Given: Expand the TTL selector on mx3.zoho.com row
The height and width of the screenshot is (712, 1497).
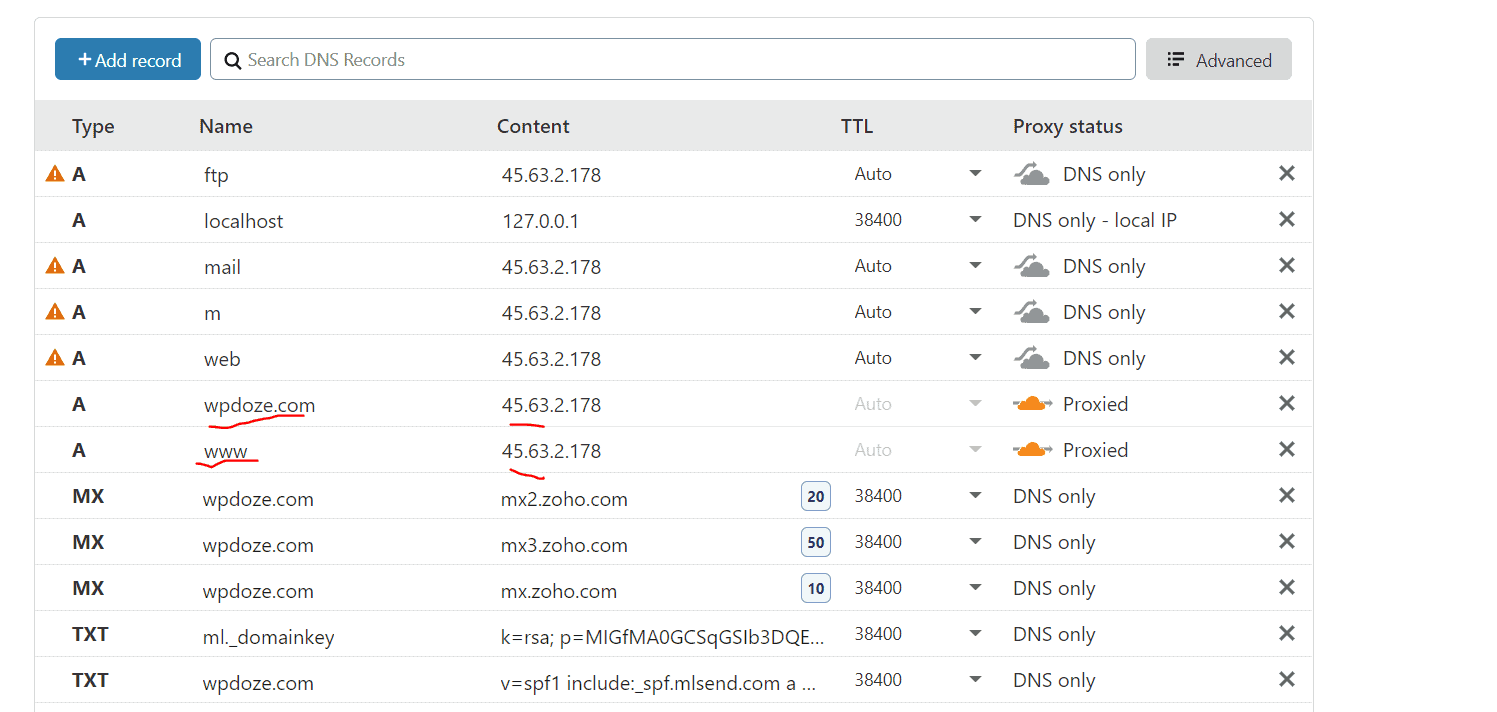Looking at the screenshot, I should pos(974,541).
